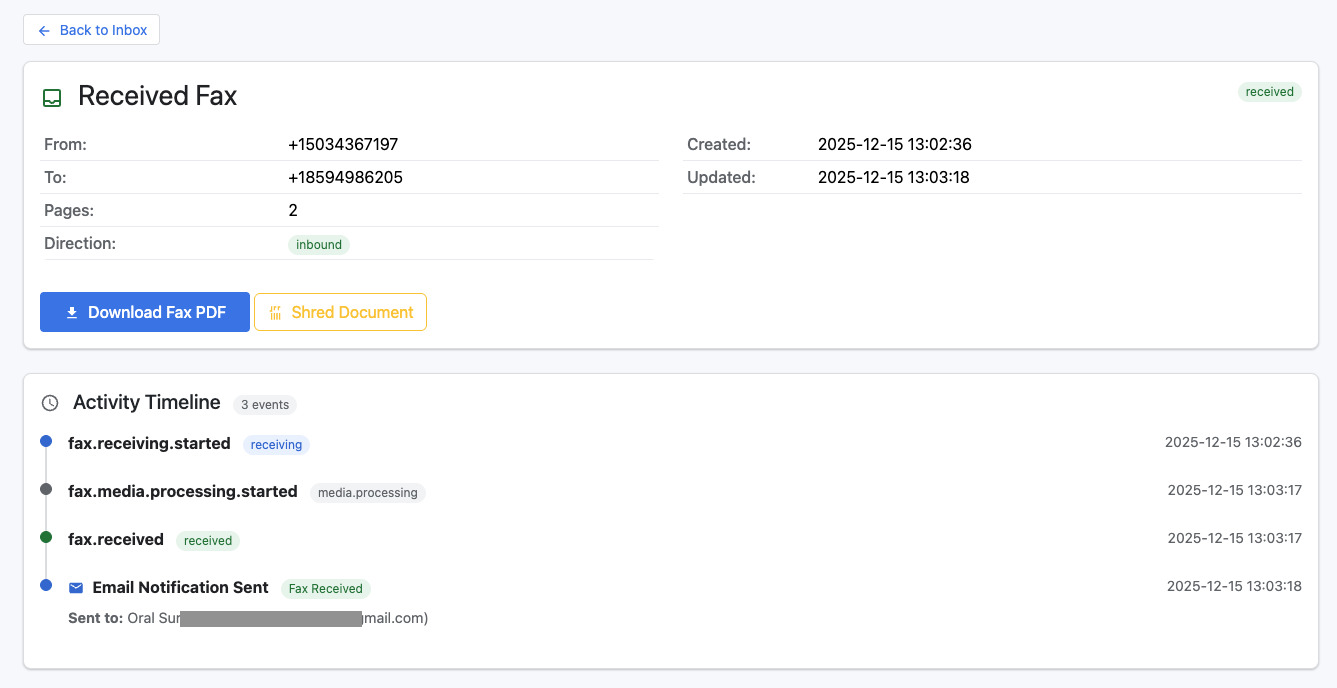Click the media.processing status tag

367,493
